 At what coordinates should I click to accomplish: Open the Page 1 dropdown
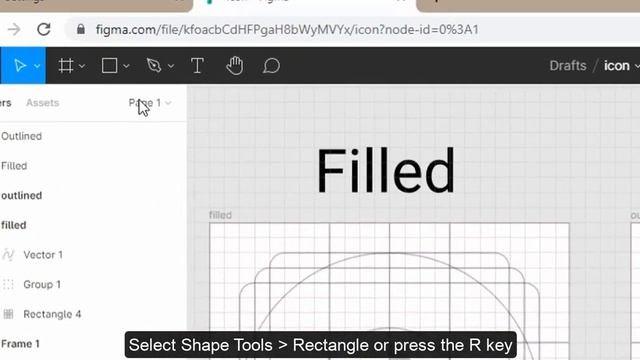pyautogui.click(x=150, y=103)
